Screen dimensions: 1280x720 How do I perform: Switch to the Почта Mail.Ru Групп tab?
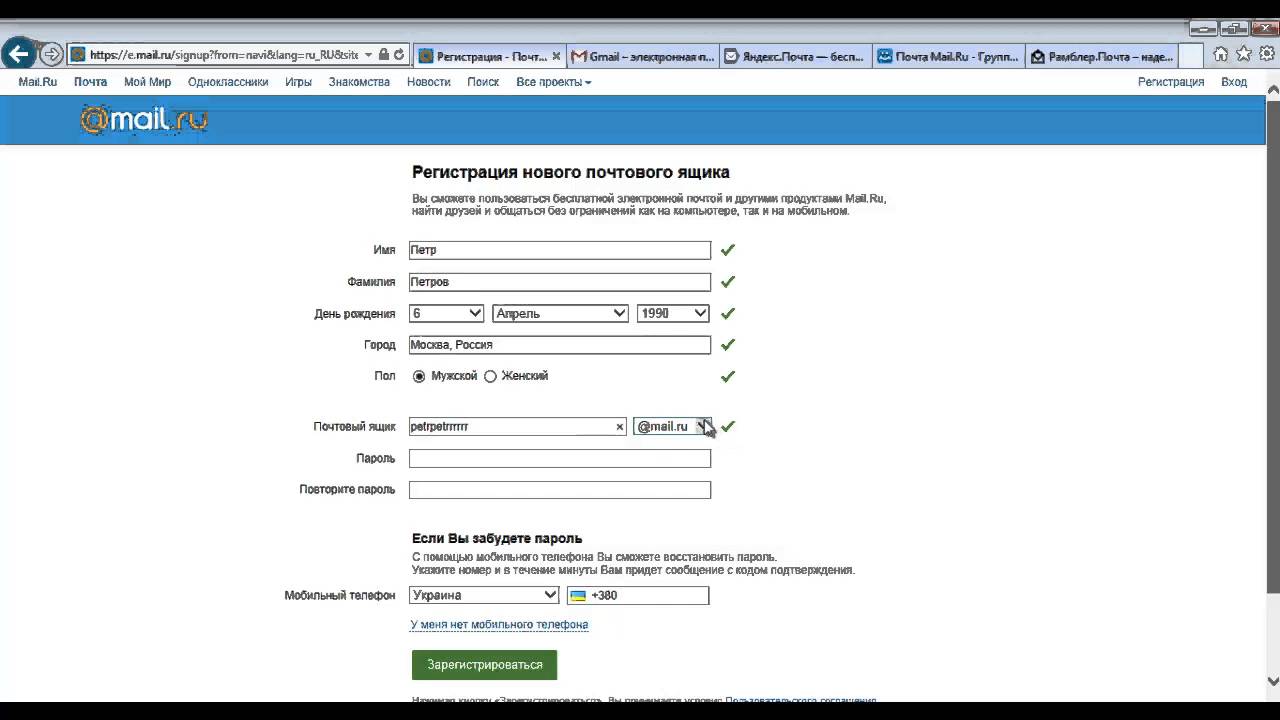click(x=948, y=57)
